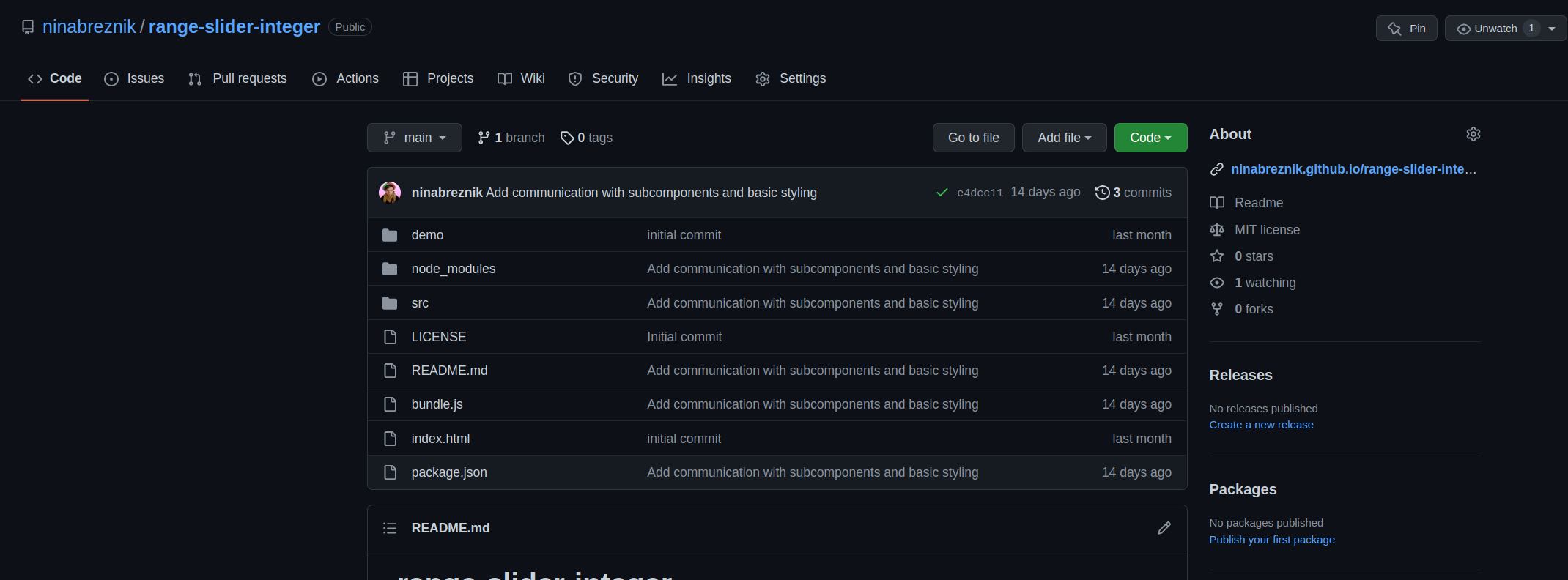Image resolution: width=1568 pixels, height=580 pixels.
Task: Click ninabreznik's avatar in the commit header
Action: point(390,193)
